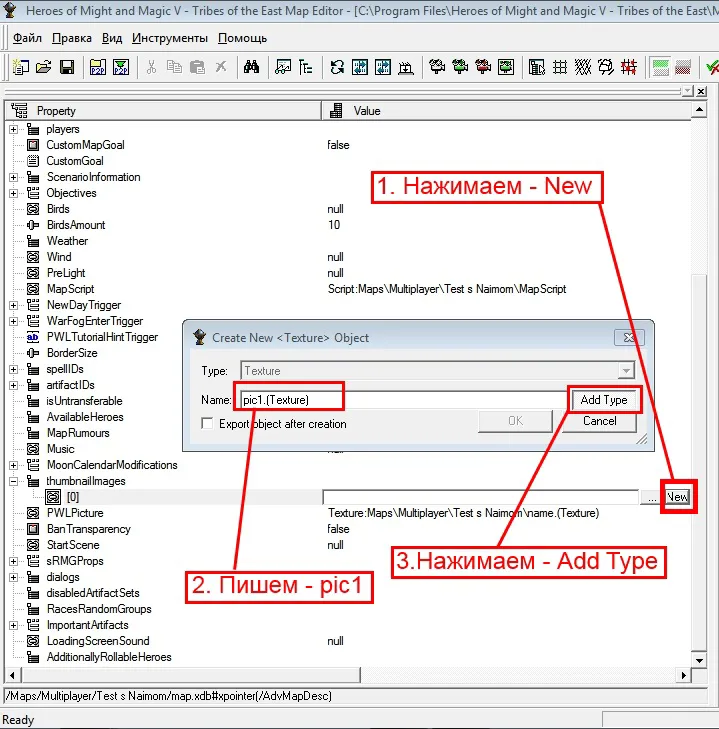Expand the NewDayTrigger node
The height and width of the screenshot is (729, 719).
13,305
